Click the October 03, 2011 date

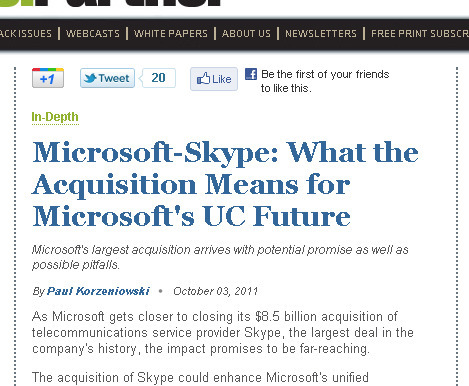tap(216, 291)
